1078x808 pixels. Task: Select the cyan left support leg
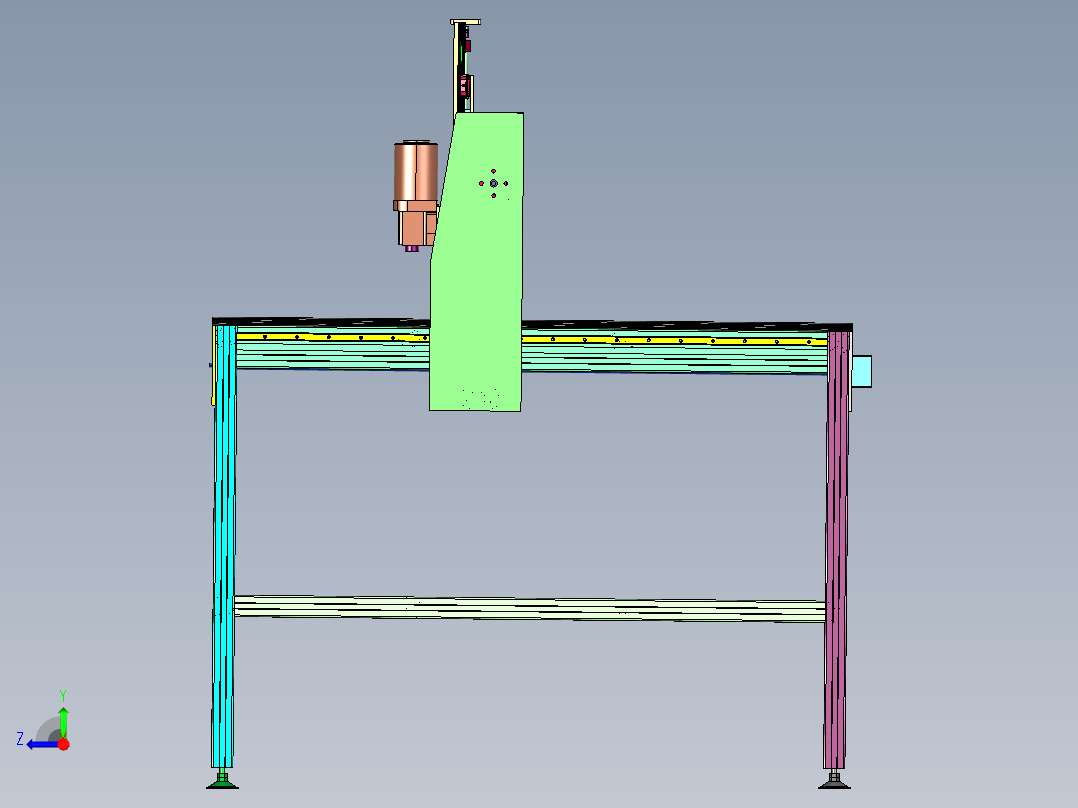click(x=223, y=547)
